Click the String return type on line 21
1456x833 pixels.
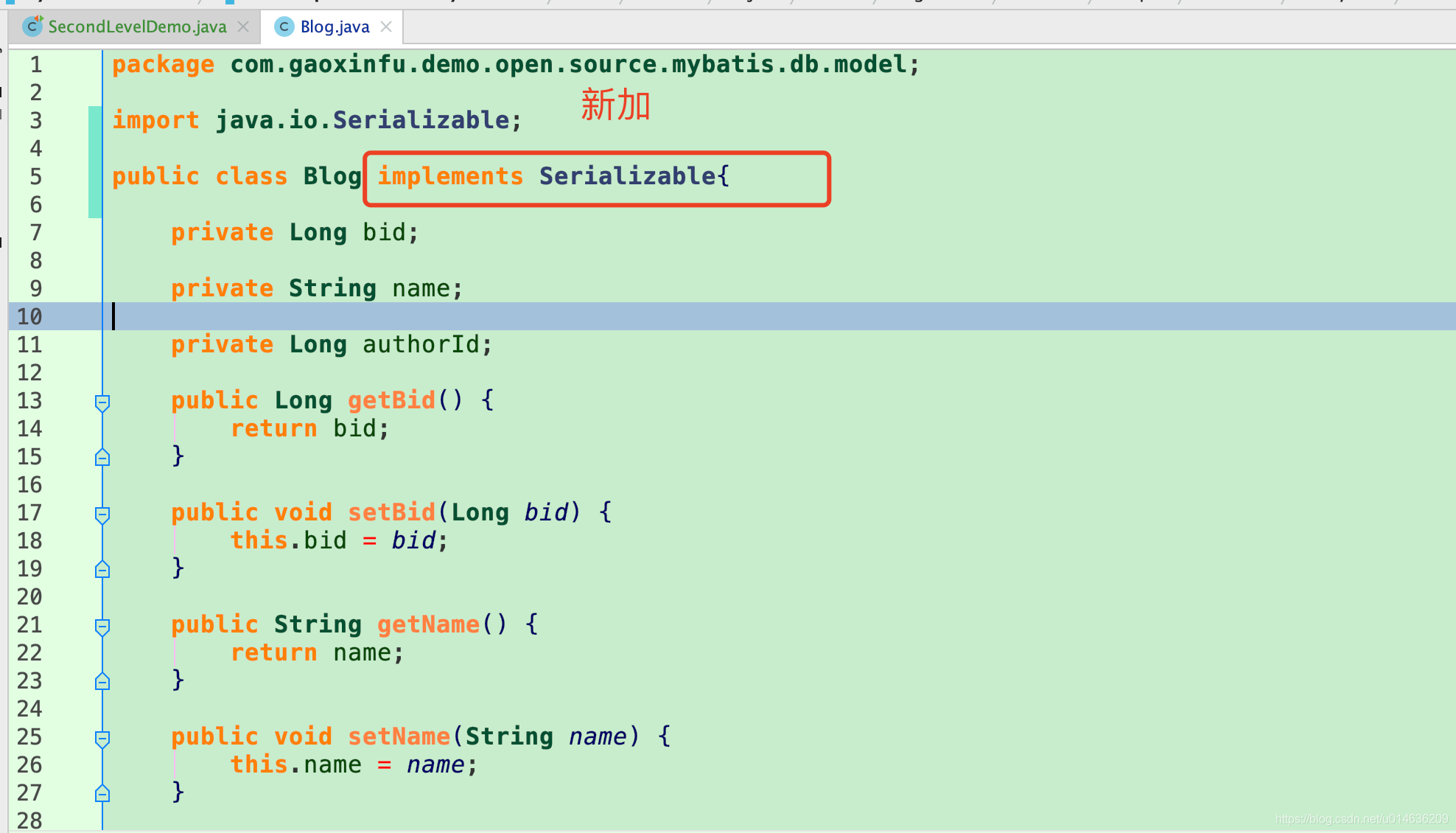pyautogui.click(x=318, y=625)
